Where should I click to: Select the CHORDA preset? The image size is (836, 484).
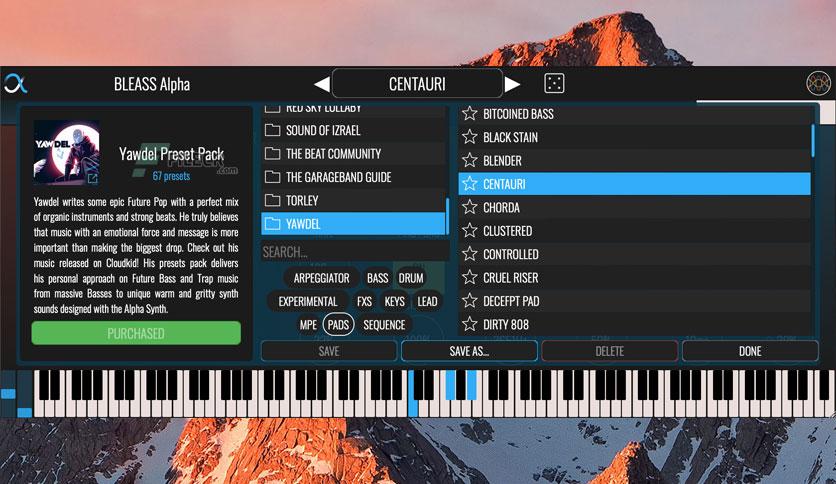(x=634, y=207)
